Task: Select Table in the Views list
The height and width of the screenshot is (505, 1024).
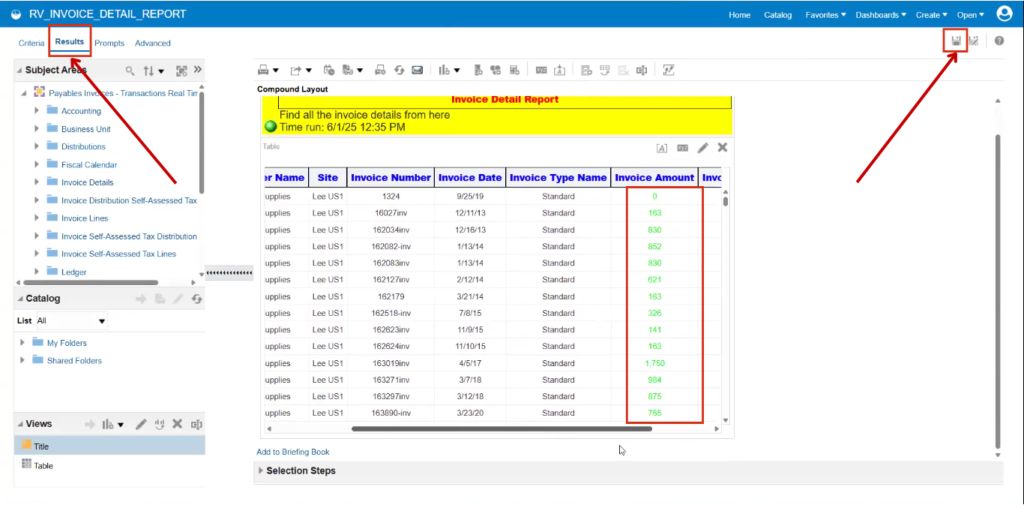Action: (x=109, y=465)
